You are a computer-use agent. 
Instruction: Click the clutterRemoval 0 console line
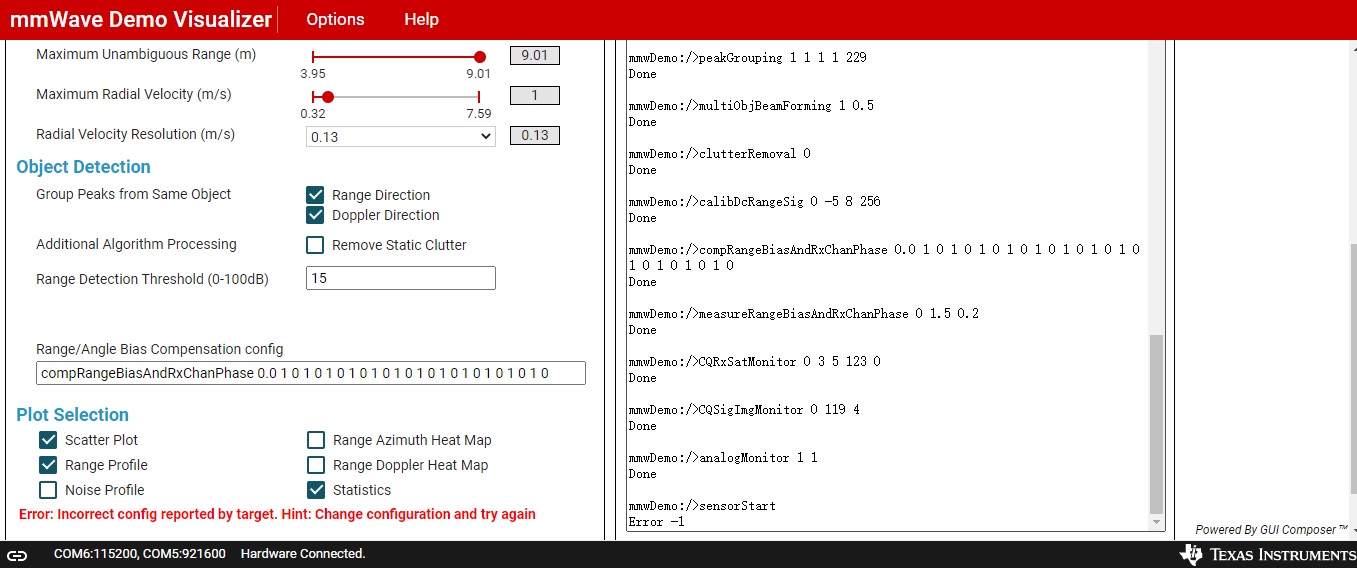tap(719, 154)
